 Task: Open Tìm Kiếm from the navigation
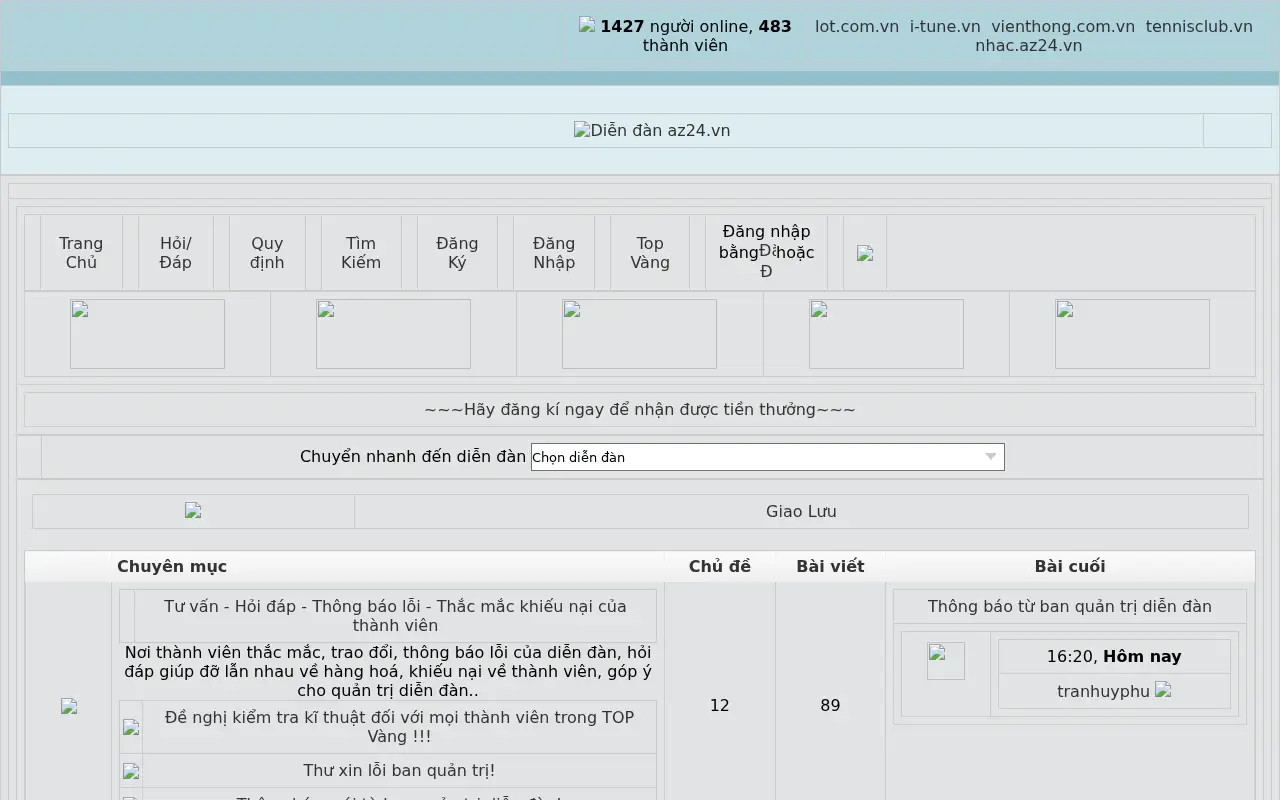361,253
